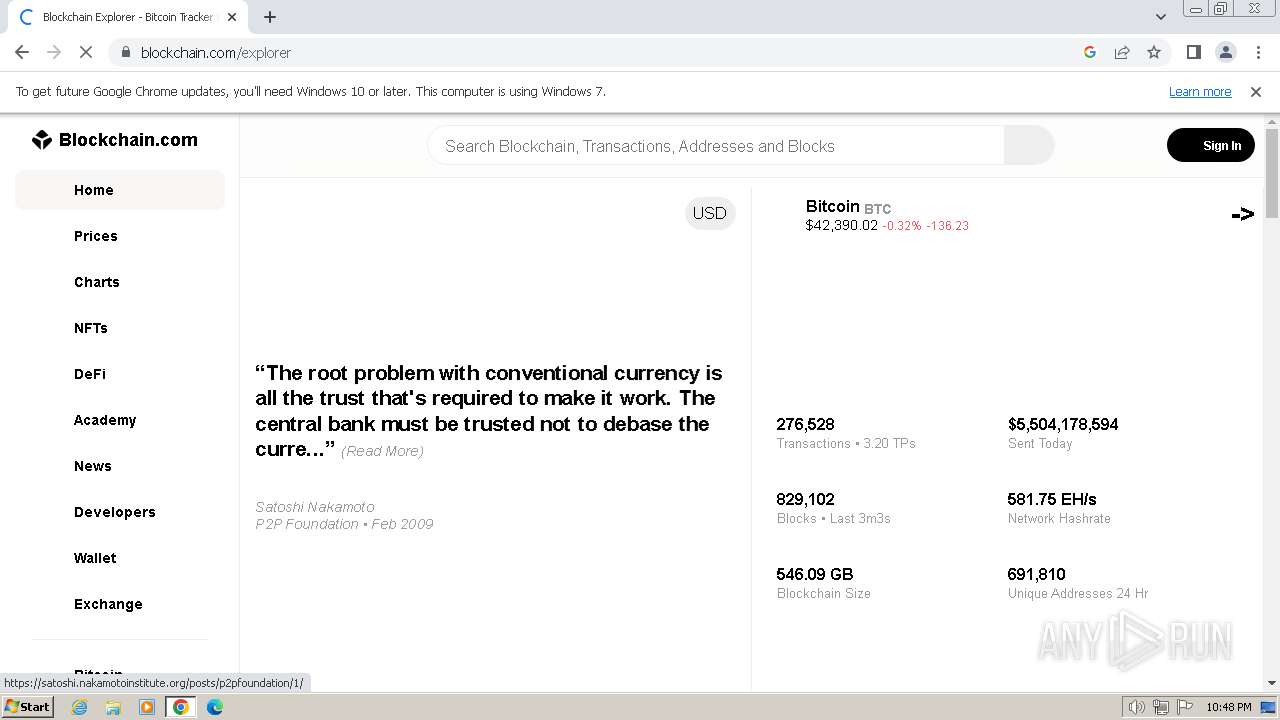1280x720 pixels.
Task: Focus the blockchain search field
Action: [716, 146]
